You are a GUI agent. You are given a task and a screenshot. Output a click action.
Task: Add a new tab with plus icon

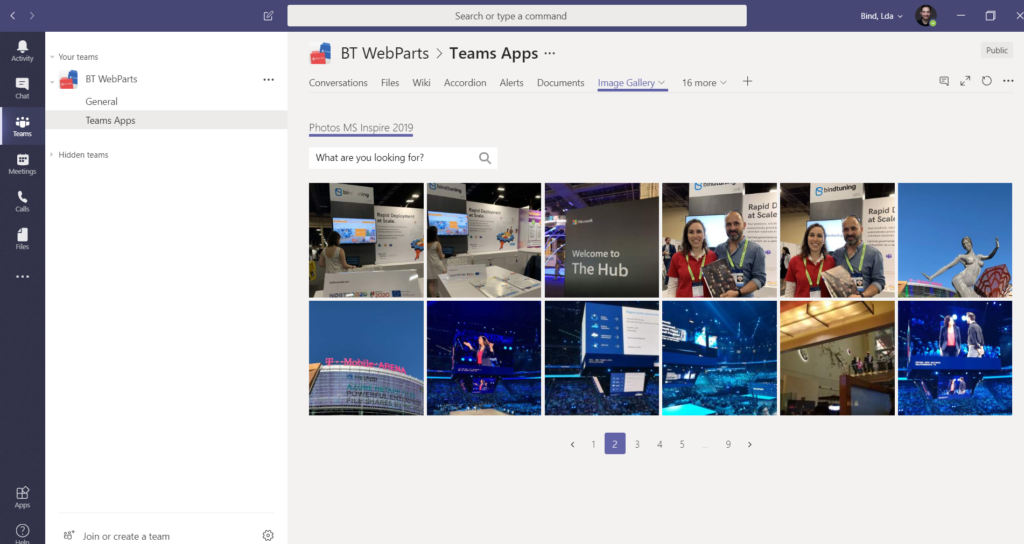[748, 82]
